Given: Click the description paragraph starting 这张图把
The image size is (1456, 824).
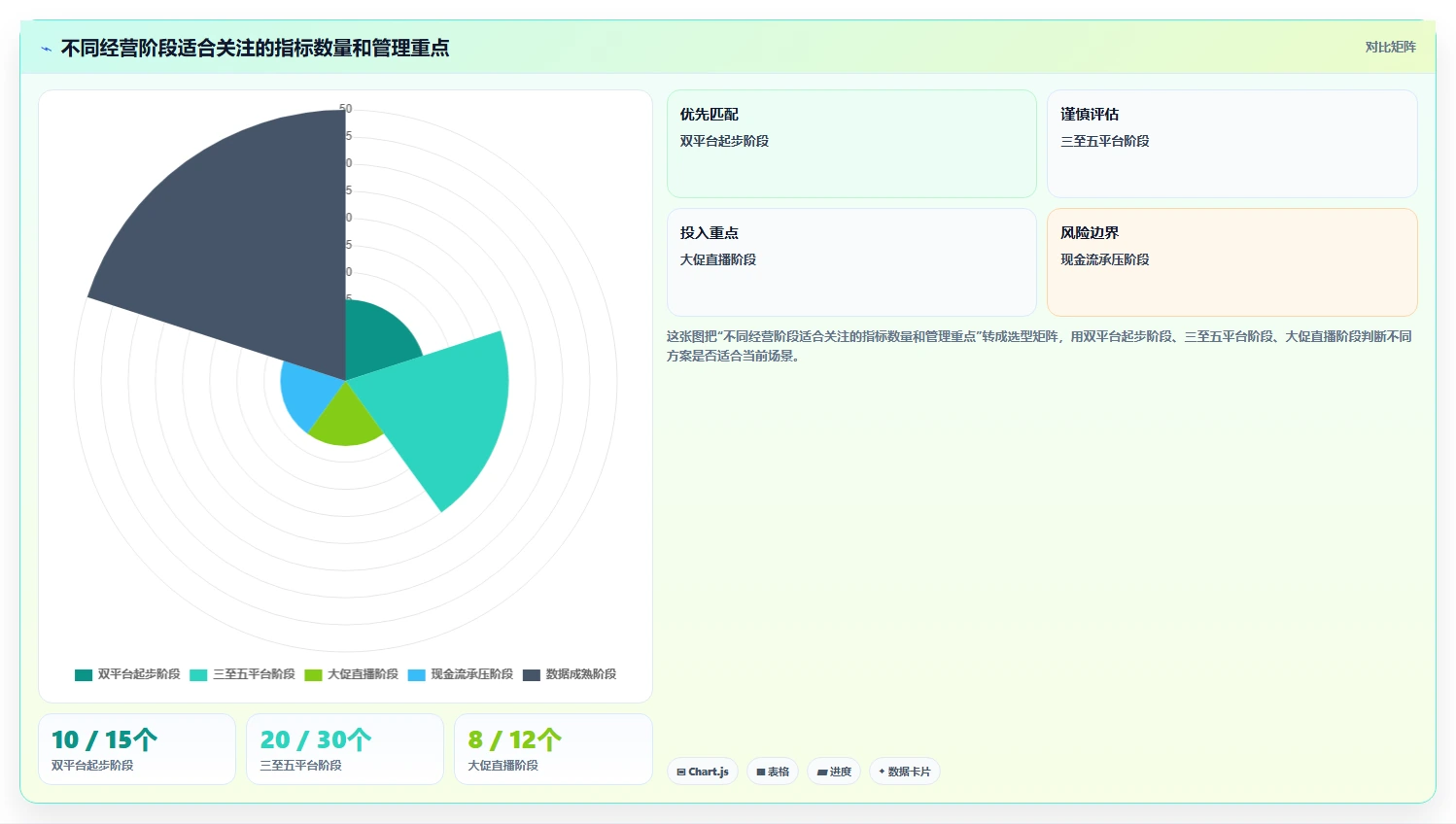Looking at the screenshot, I should 1039,346.
